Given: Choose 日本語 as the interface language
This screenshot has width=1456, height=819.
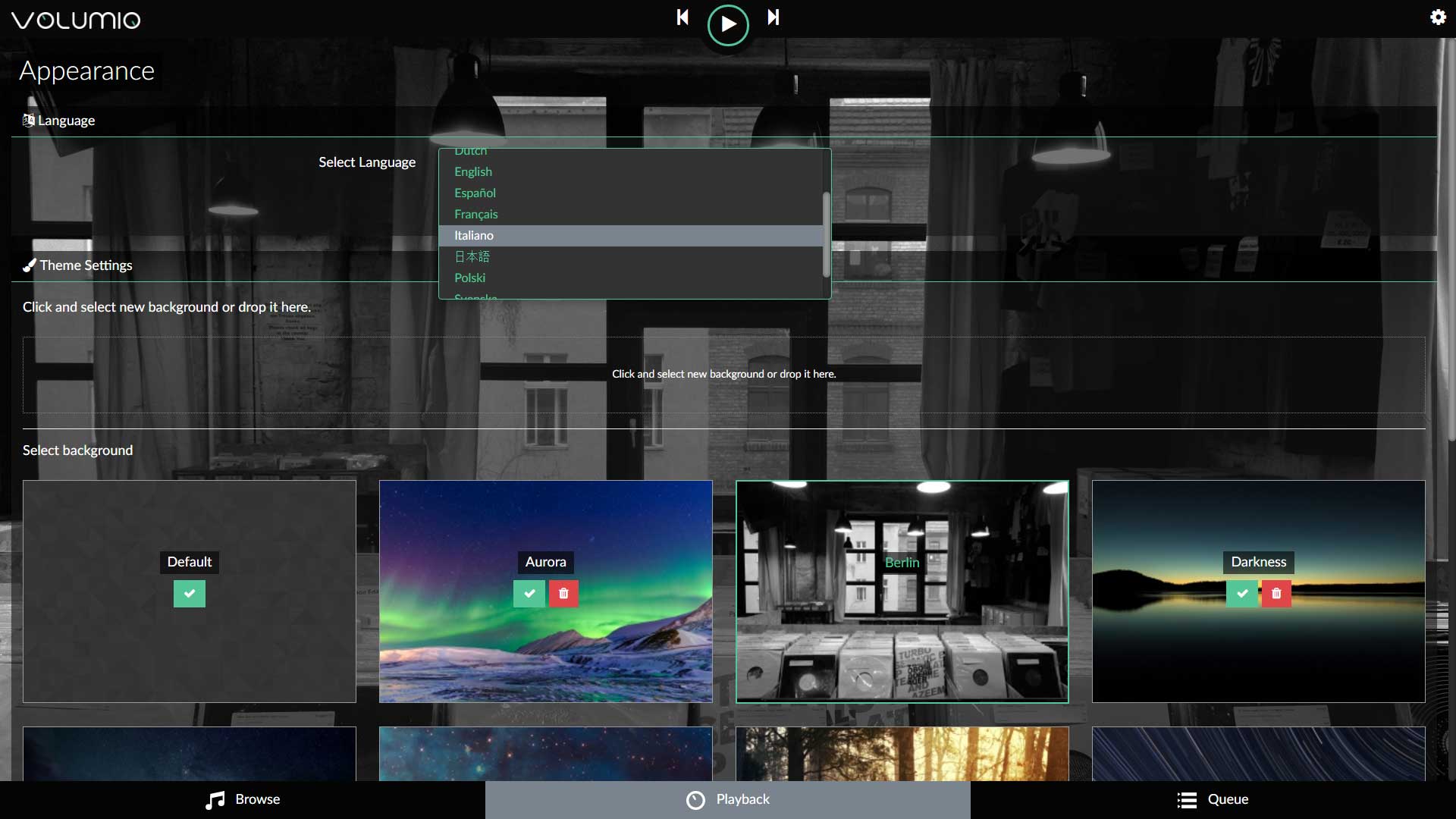Looking at the screenshot, I should pos(472,256).
